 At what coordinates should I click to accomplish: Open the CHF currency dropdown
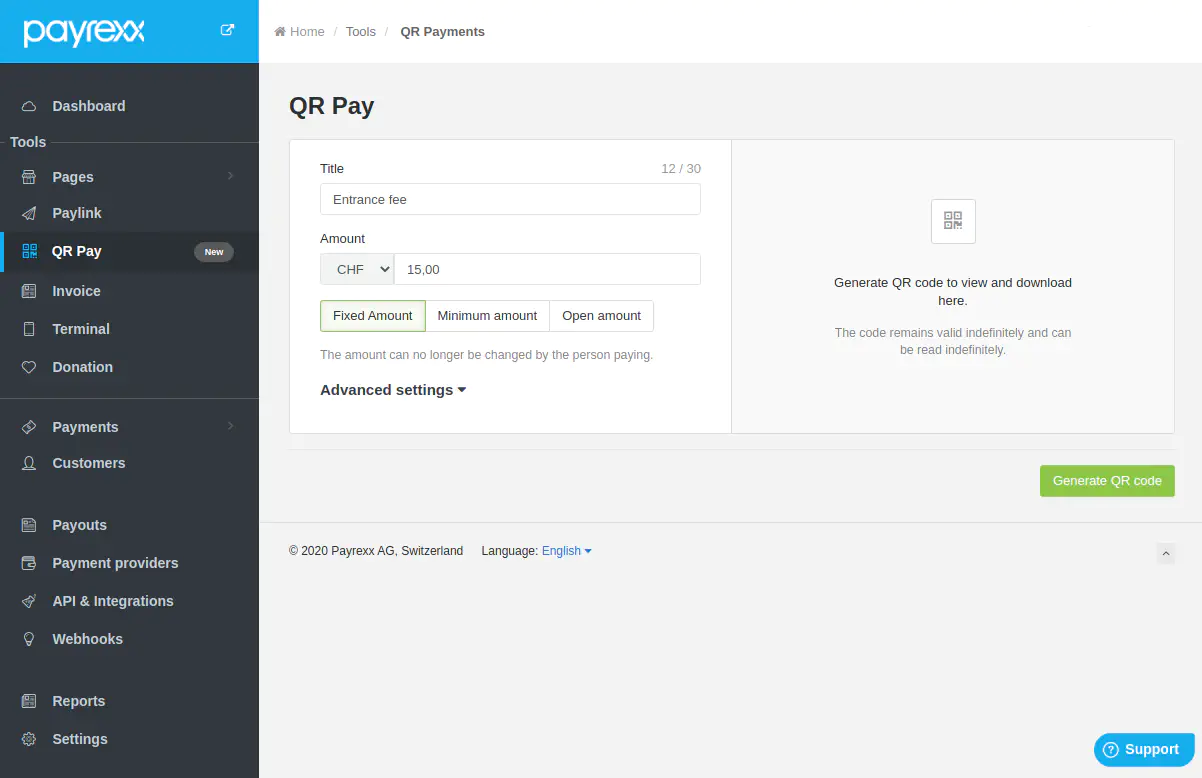(357, 270)
